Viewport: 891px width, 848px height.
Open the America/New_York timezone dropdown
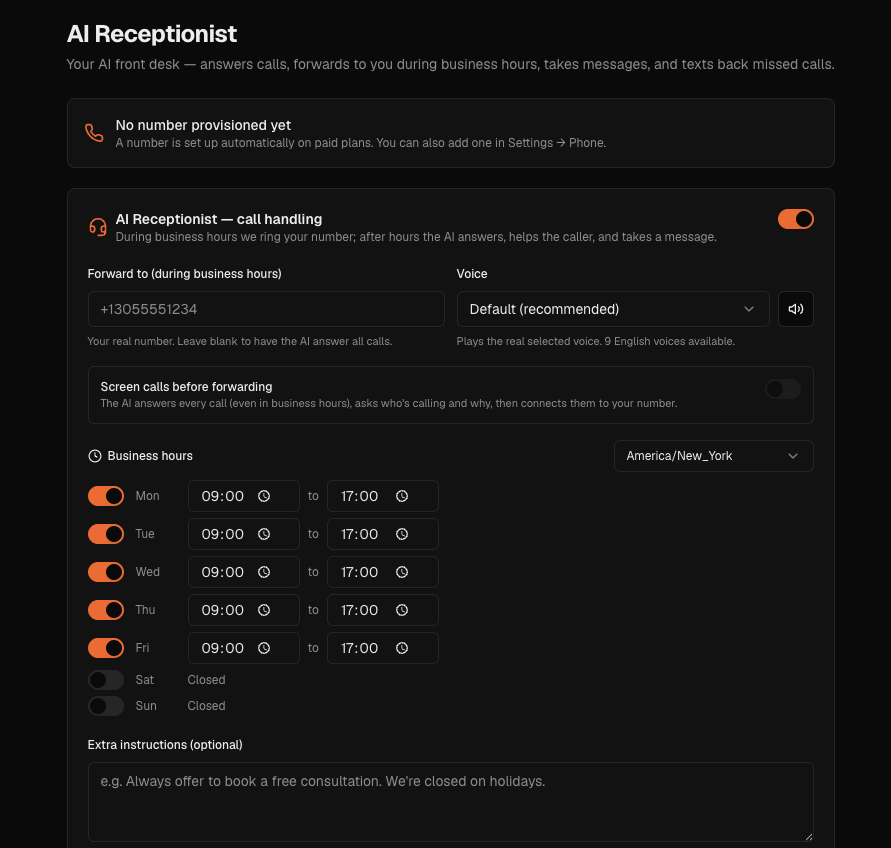coord(714,456)
